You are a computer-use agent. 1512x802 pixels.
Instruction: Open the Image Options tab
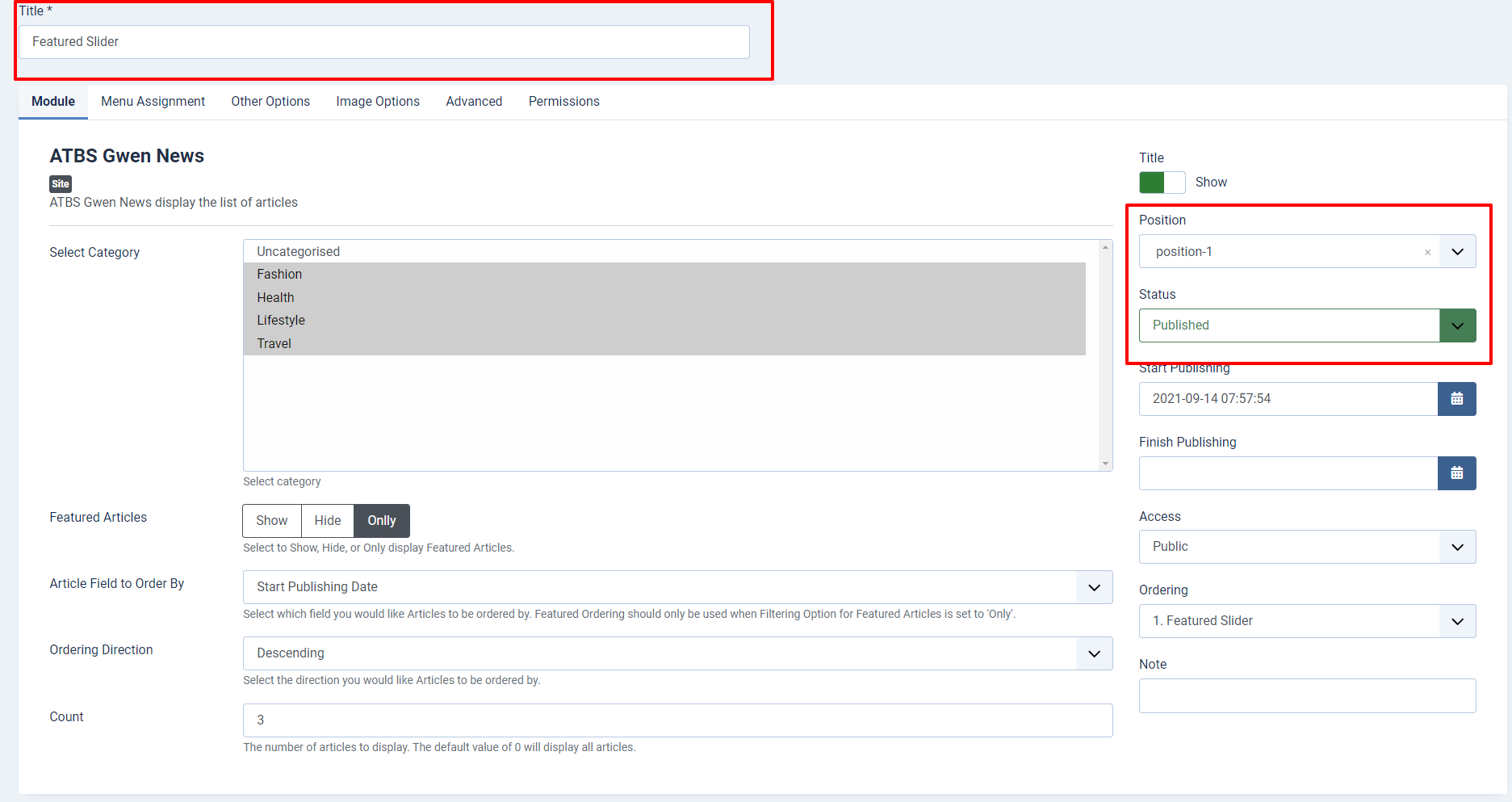(378, 102)
